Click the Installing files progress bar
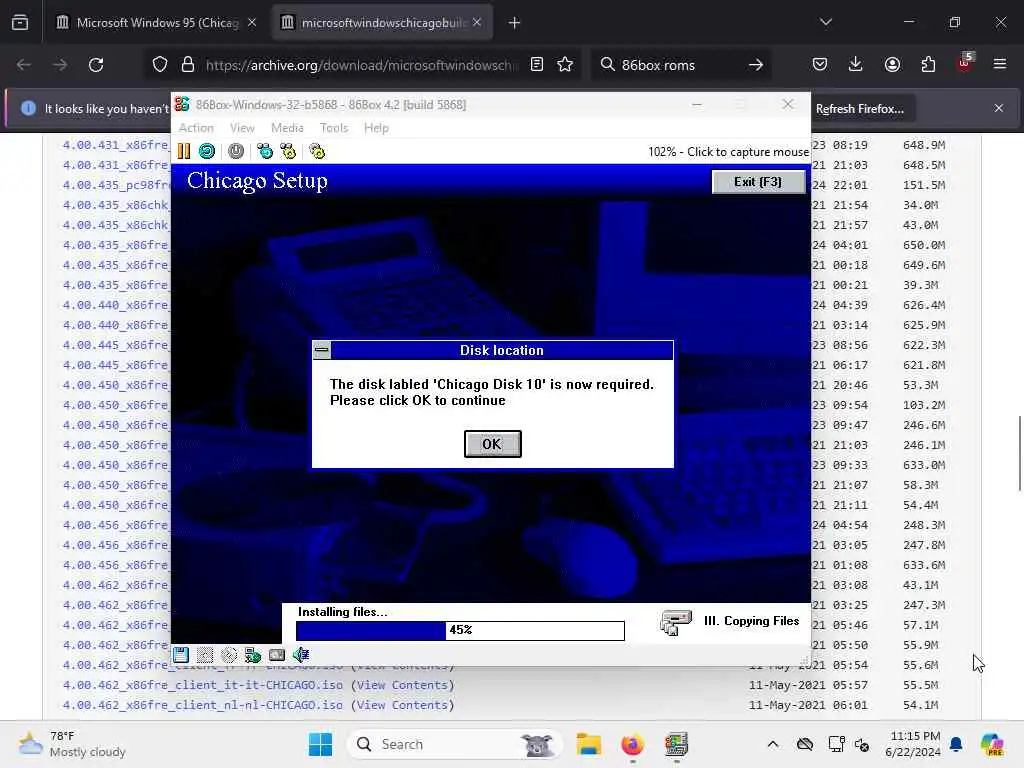 (460, 630)
